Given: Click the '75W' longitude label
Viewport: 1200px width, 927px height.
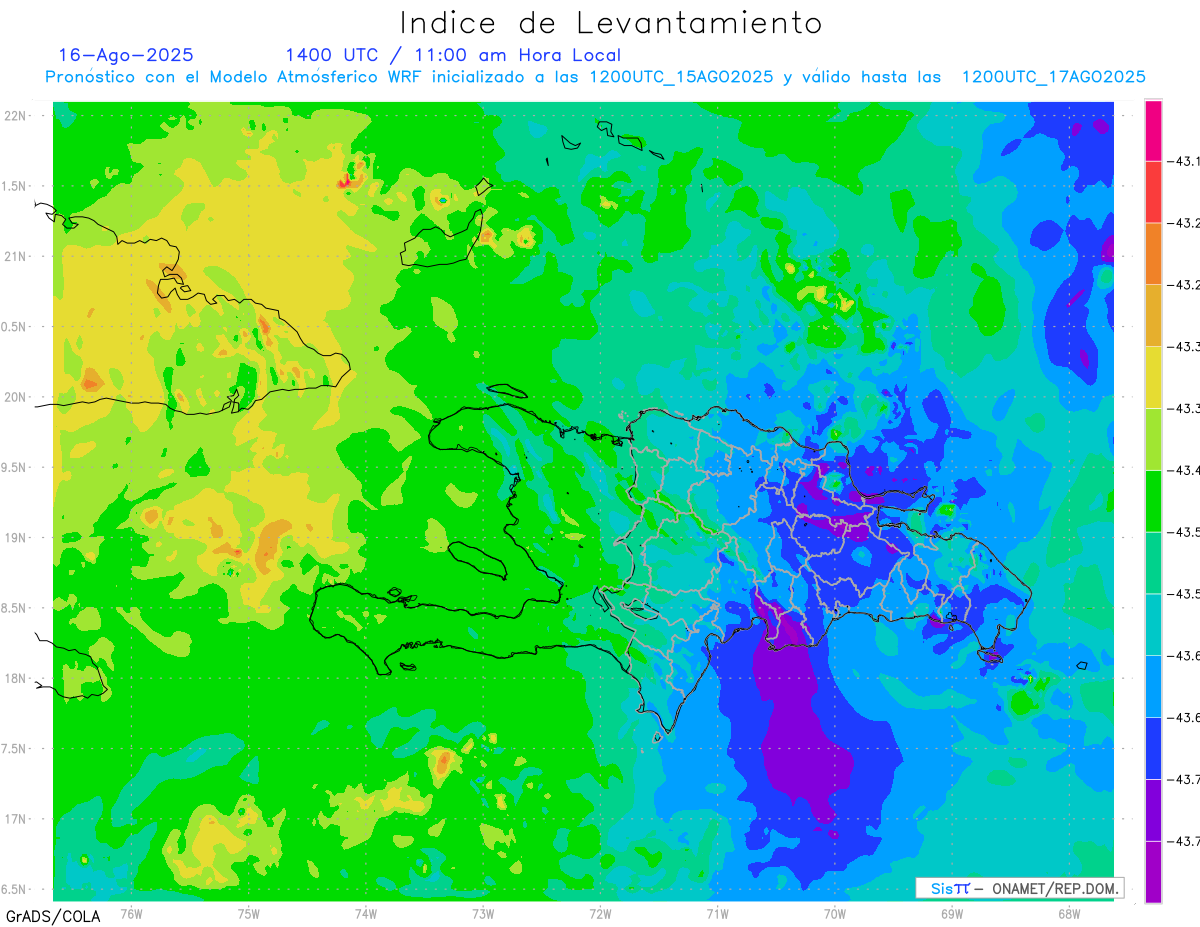Looking at the screenshot, I should pyautogui.click(x=249, y=914).
